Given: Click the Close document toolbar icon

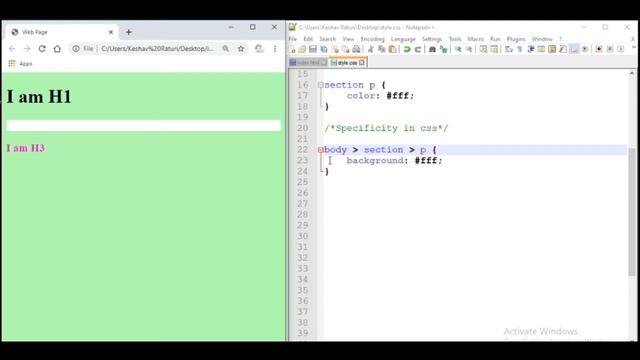Looking at the screenshot, I should point(335,49).
